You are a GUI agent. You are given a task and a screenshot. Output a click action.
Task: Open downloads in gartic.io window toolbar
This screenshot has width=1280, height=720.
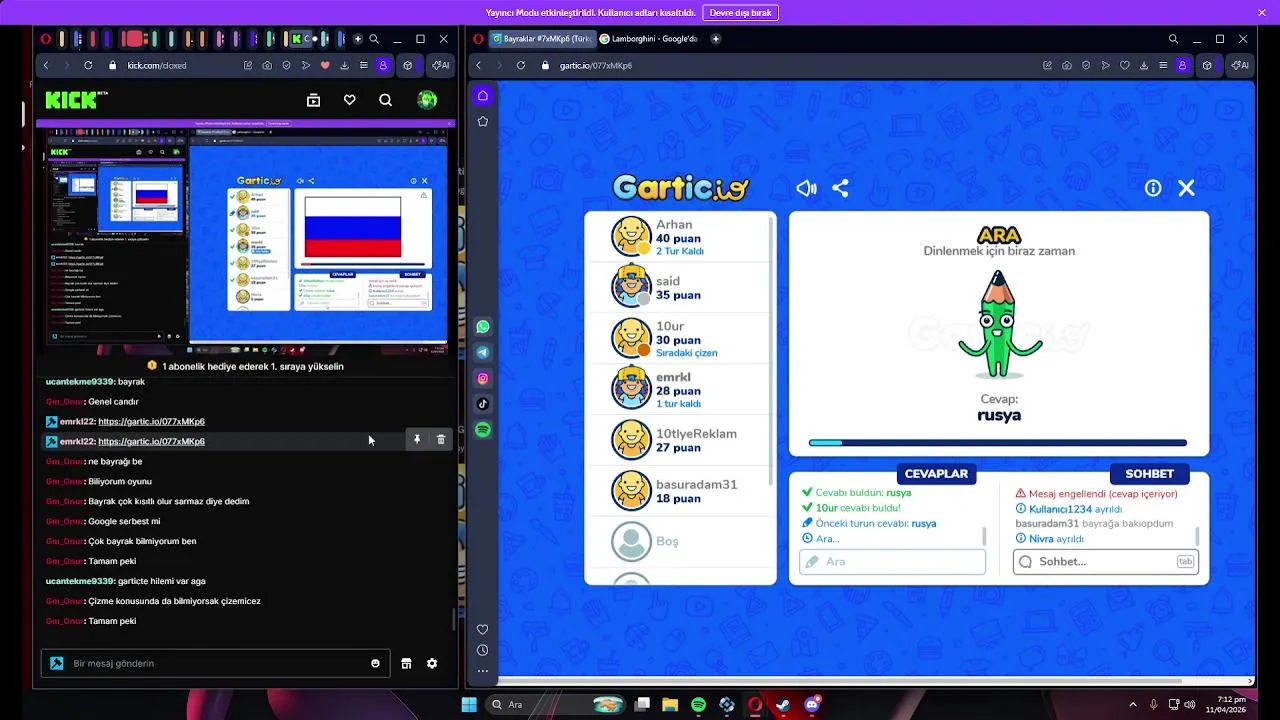click(1144, 65)
